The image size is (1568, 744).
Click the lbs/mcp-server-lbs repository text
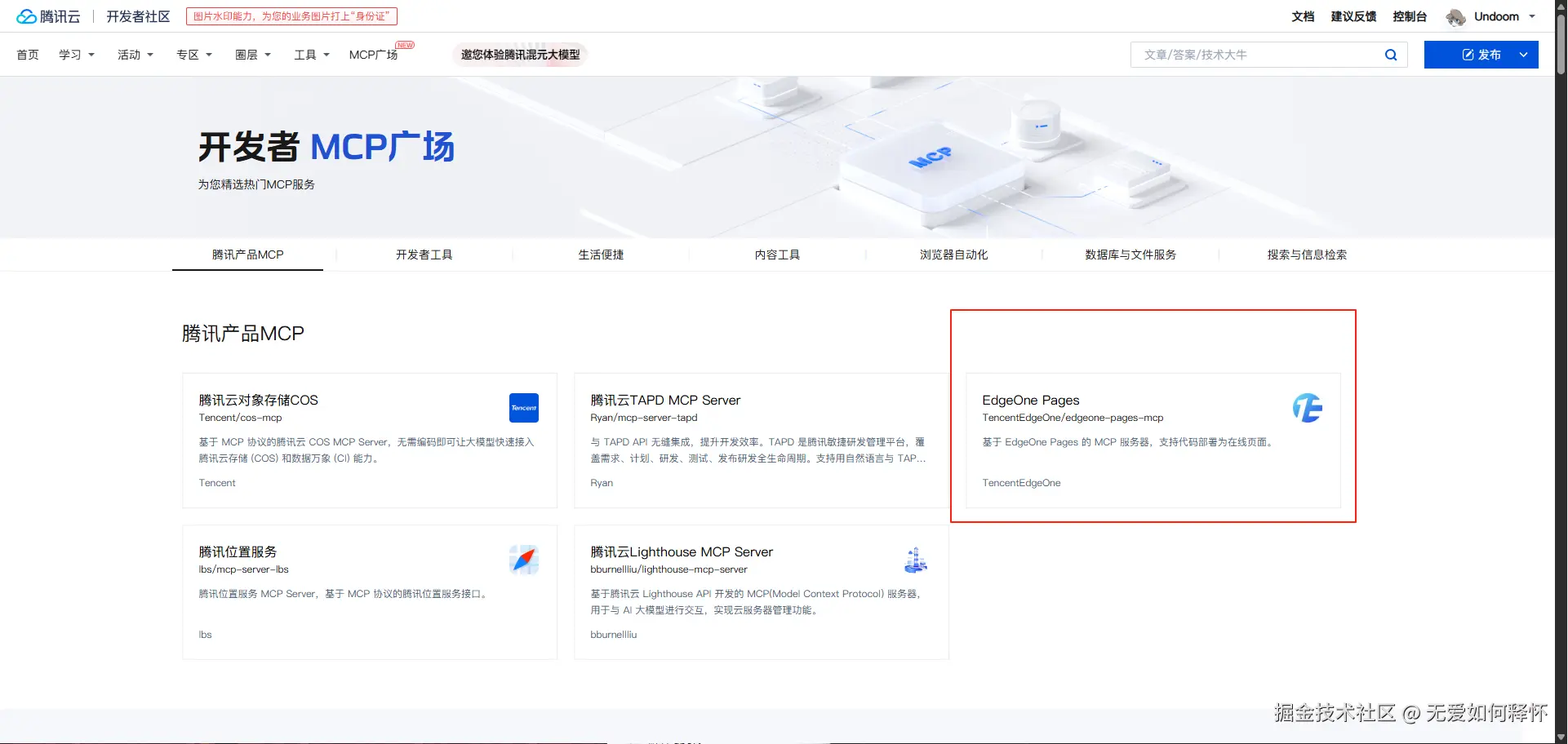tap(244, 569)
